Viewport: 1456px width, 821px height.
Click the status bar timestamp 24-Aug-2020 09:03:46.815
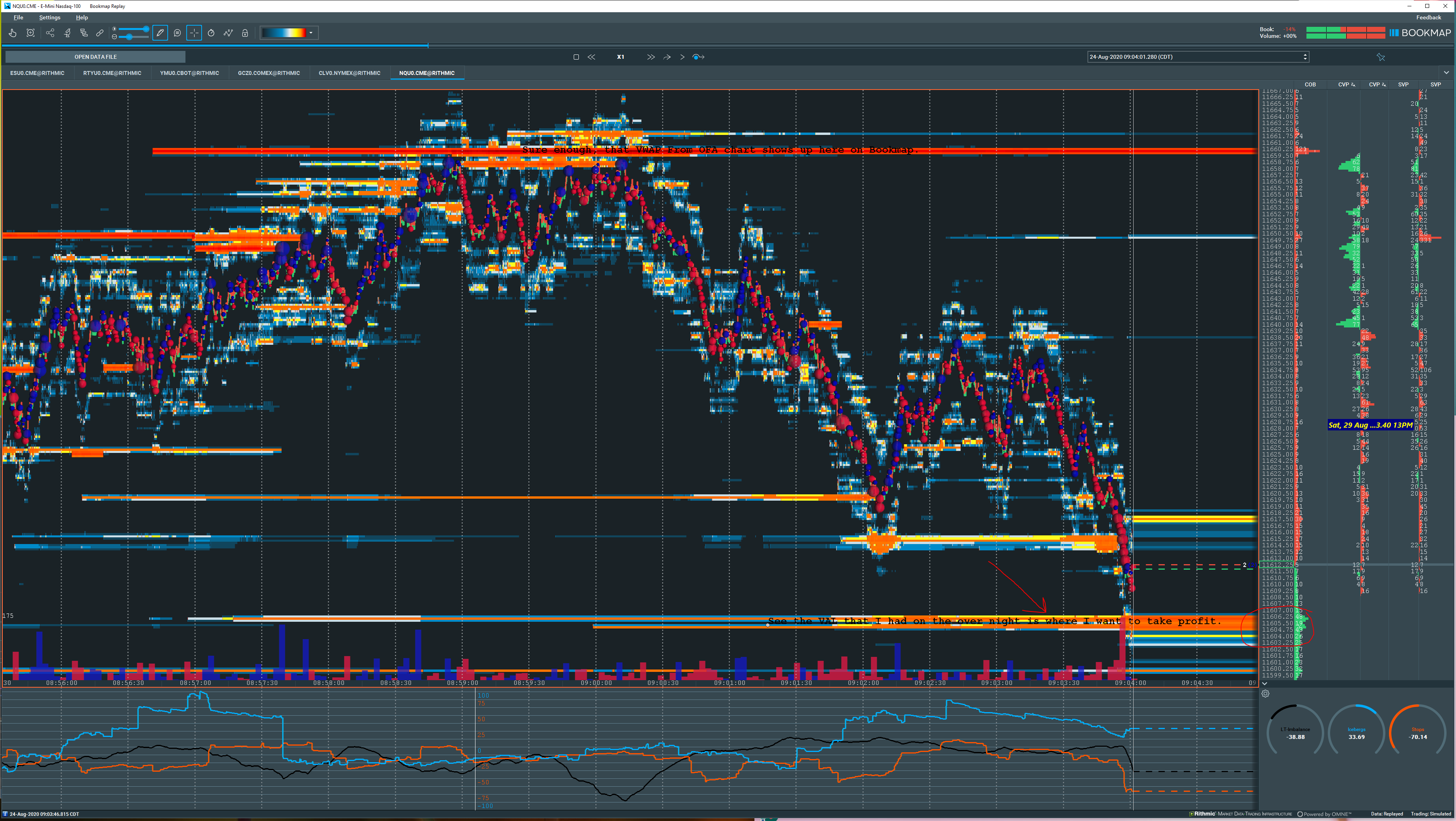[44, 814]
